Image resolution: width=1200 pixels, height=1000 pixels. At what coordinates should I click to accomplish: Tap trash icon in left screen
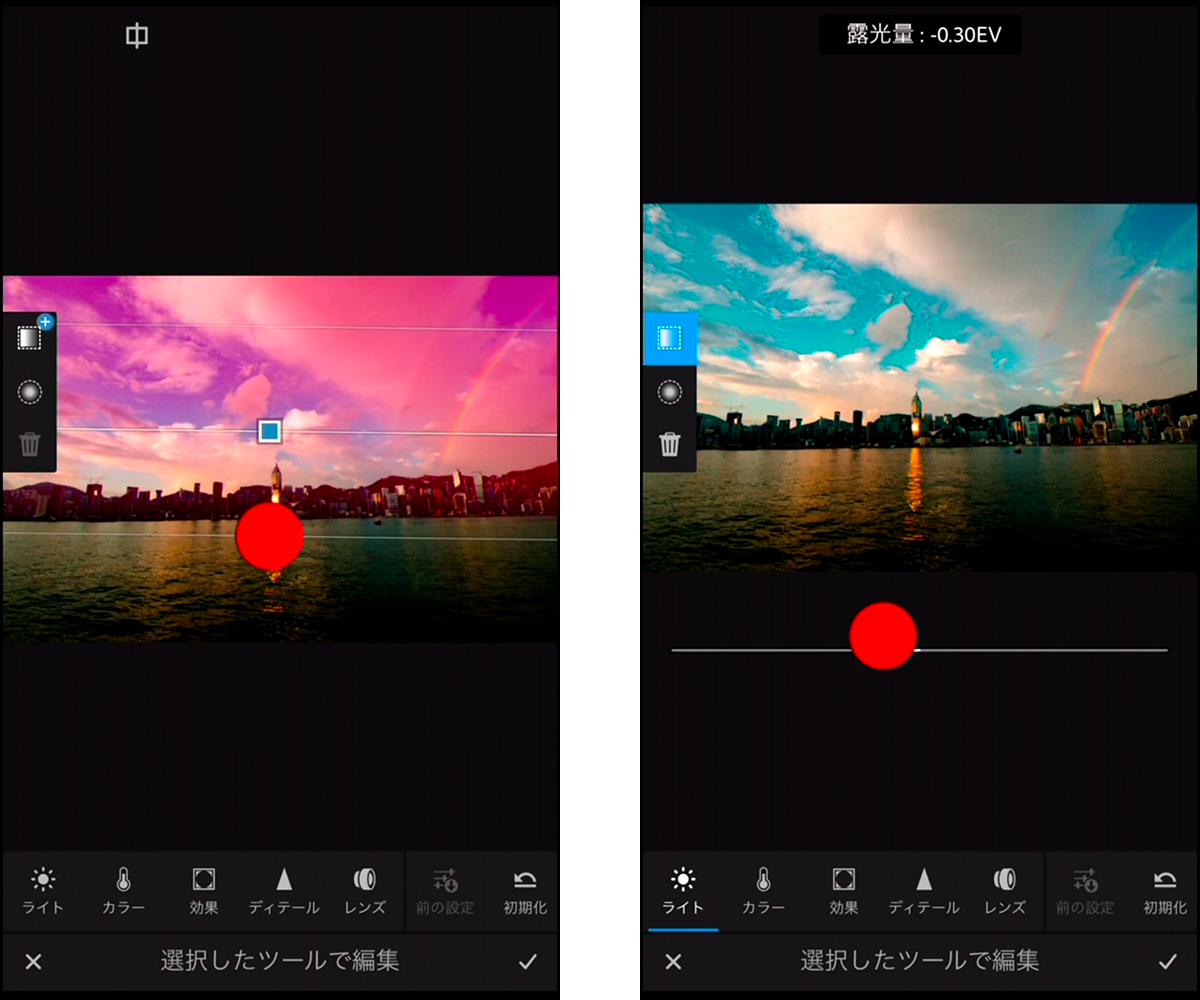[30, 444]
